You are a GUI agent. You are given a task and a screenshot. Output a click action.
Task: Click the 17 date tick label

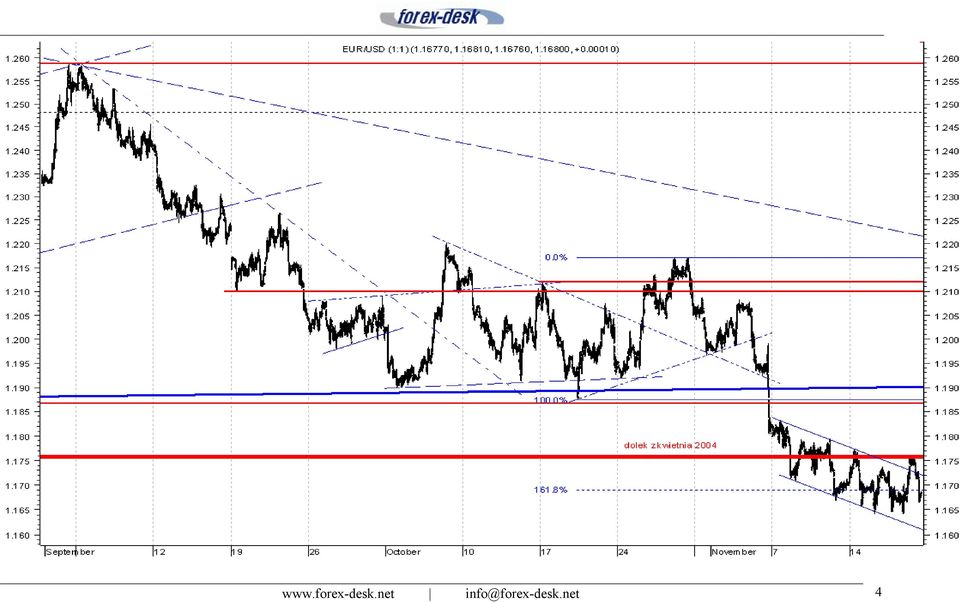546,552
